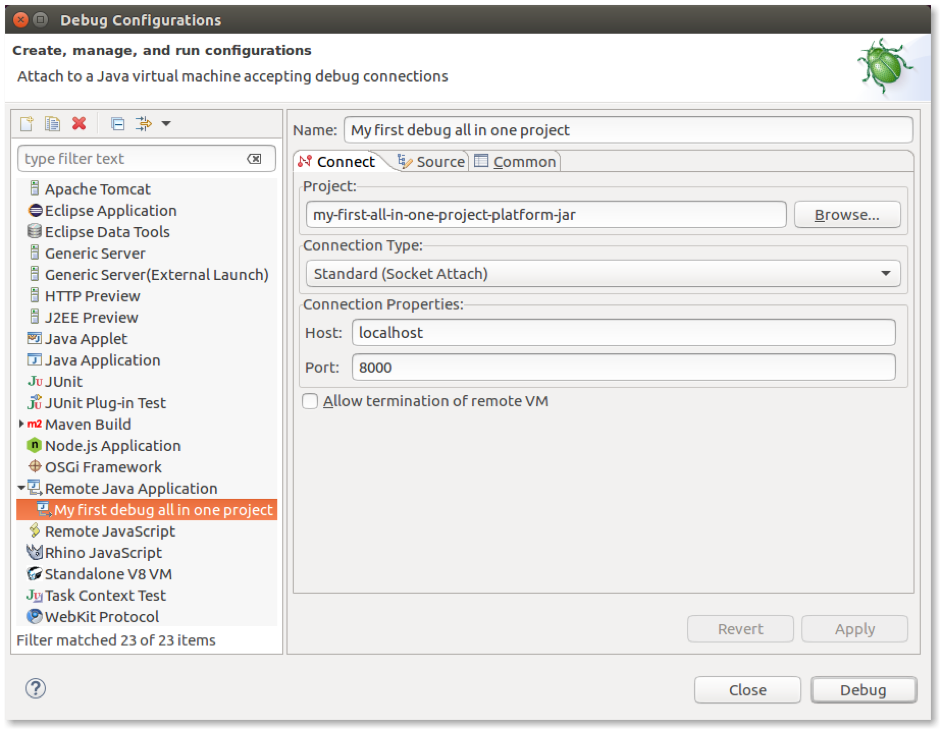Click the New launch configuration icon
The height and width of the screenshot is (729, 940).
pos(27,124)
